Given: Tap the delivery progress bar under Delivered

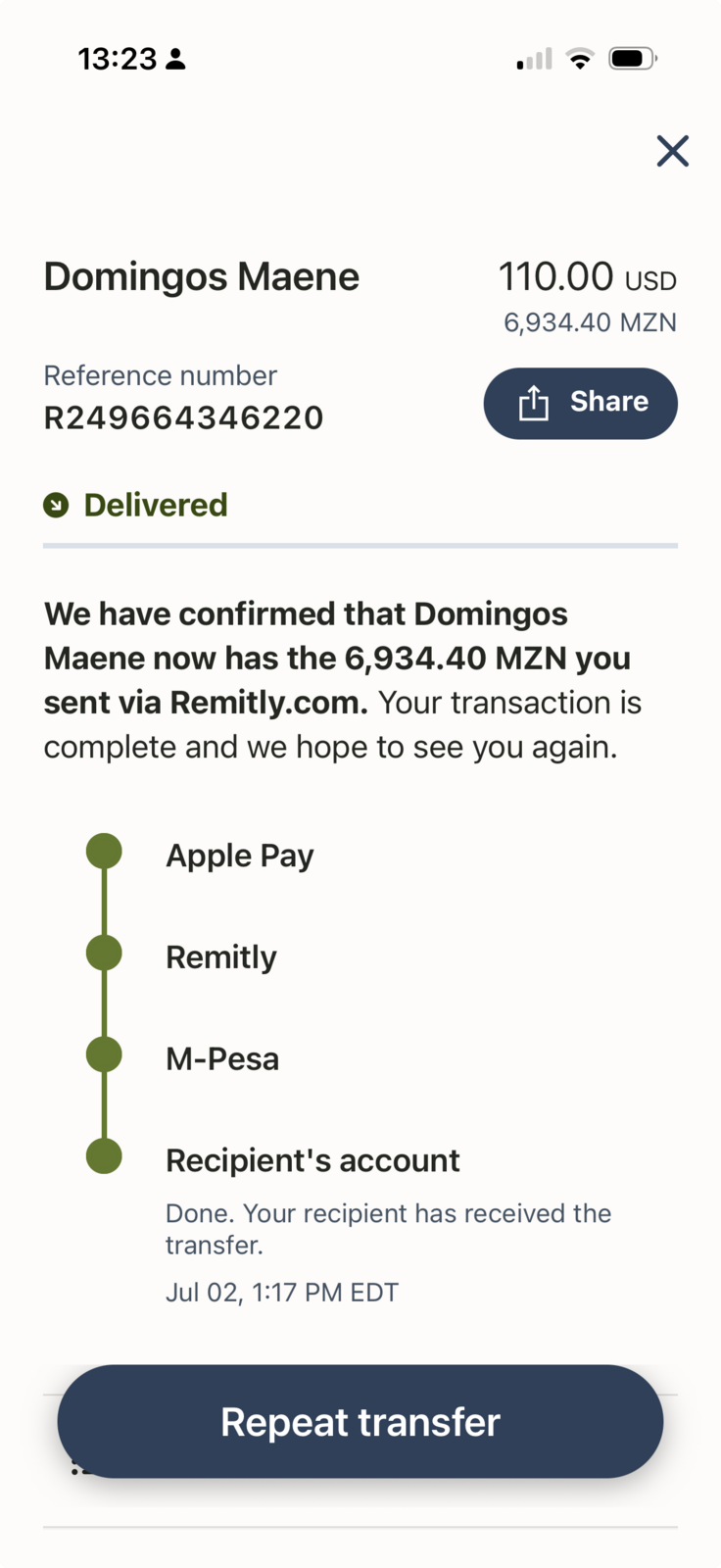Looking at the screenshot, I should click(x=360, y=545).
